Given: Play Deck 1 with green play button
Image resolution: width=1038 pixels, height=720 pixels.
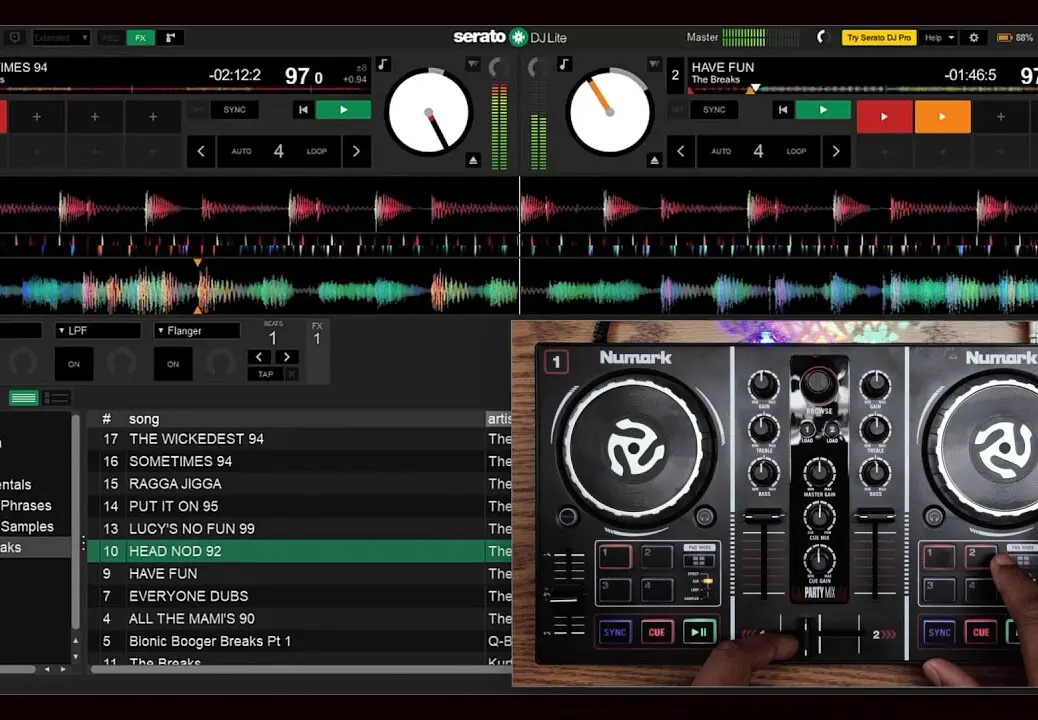Looking at the screenshot, I should tap(343, 110).
